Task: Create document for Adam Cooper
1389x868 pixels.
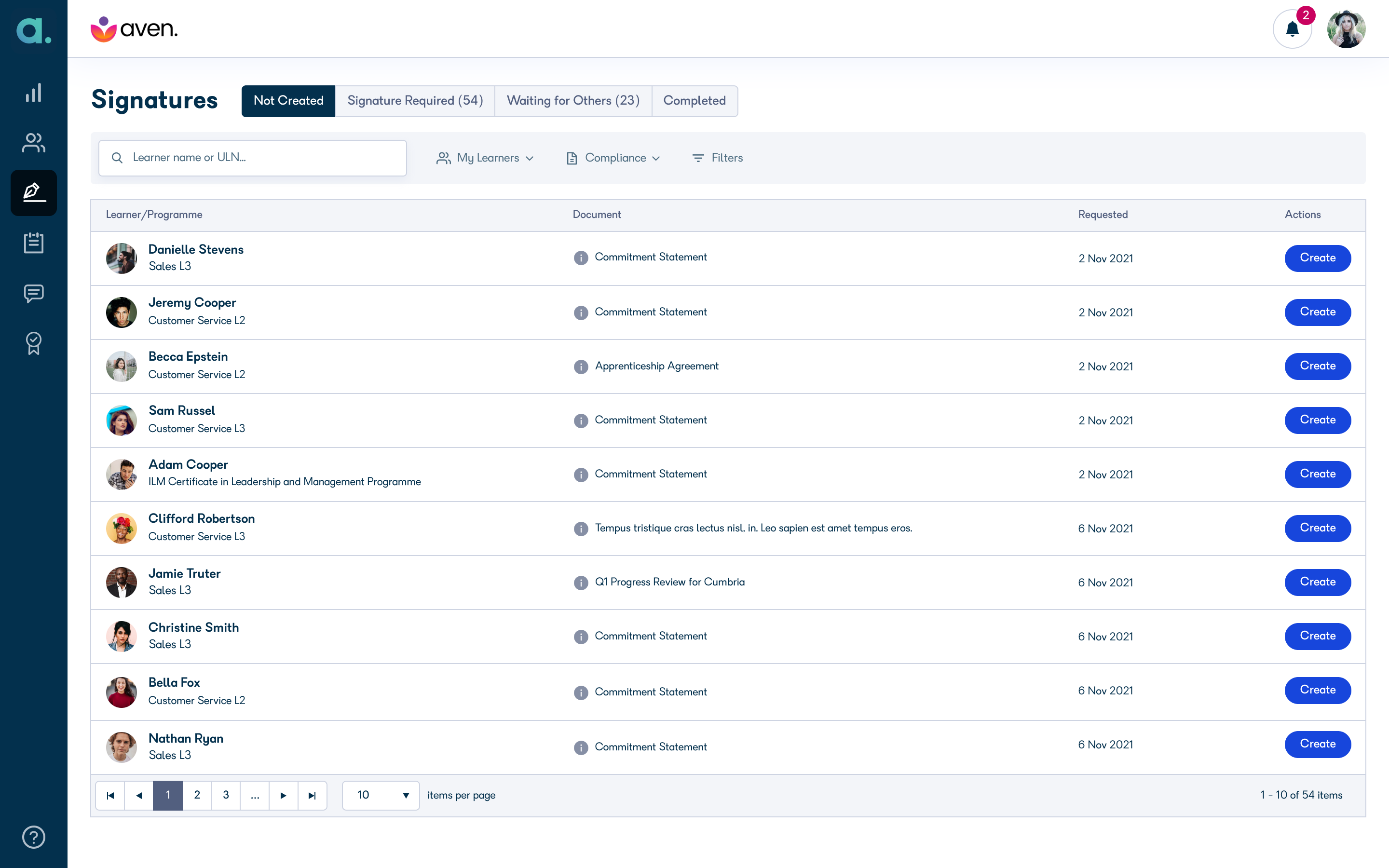Action: tap(1317, 474)
